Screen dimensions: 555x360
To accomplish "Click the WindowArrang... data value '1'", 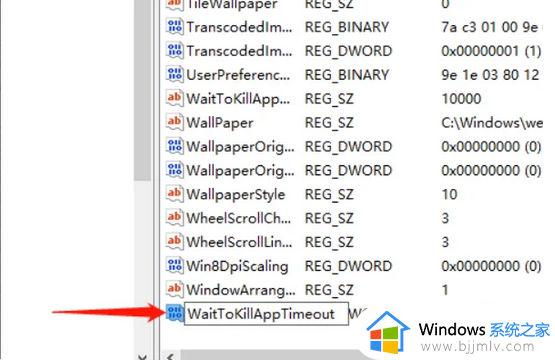I will [445, 290].
